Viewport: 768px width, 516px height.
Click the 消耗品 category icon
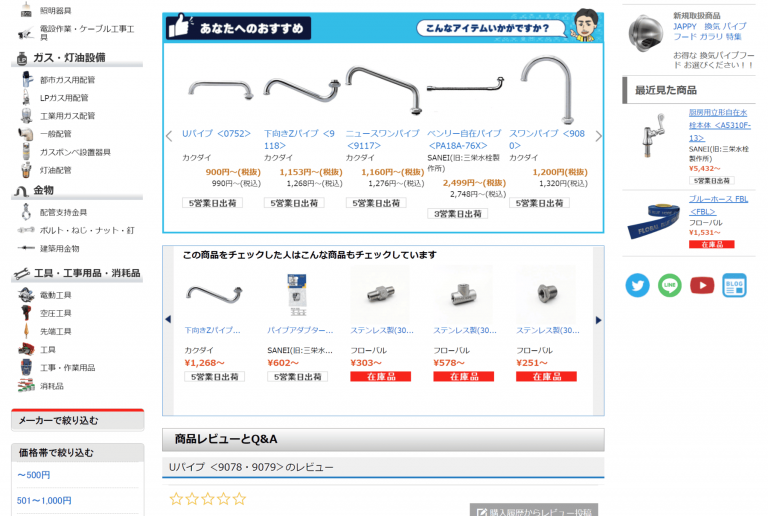pos(26,386)
